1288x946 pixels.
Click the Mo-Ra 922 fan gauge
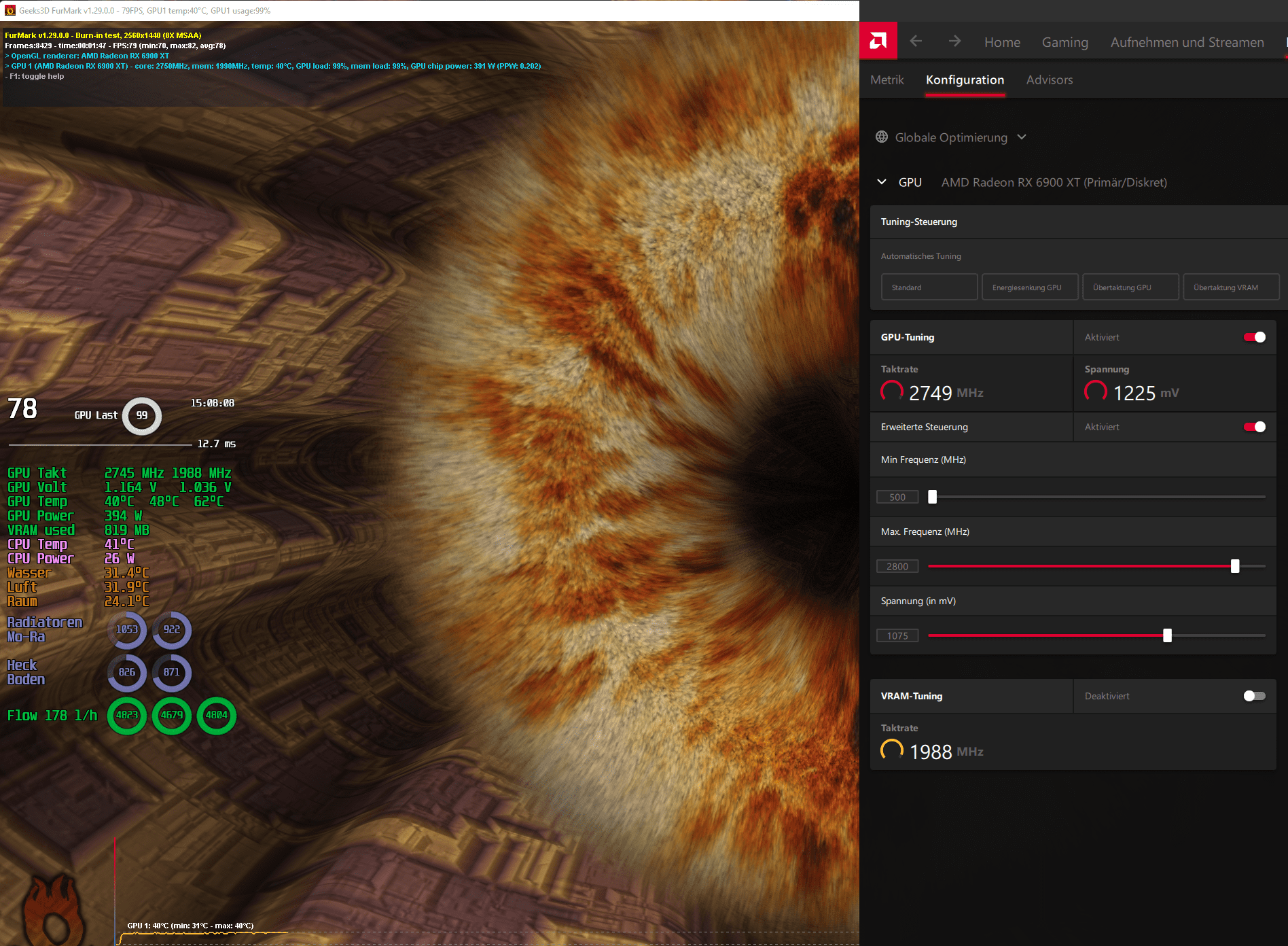[x=172, y=629]
